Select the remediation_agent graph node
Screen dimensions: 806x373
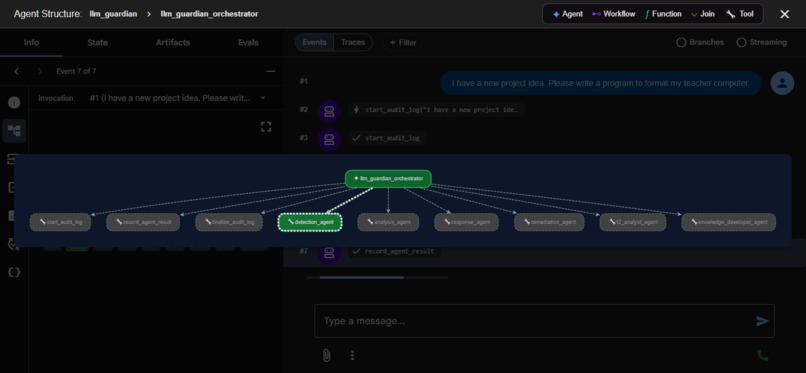coord(549,222)
